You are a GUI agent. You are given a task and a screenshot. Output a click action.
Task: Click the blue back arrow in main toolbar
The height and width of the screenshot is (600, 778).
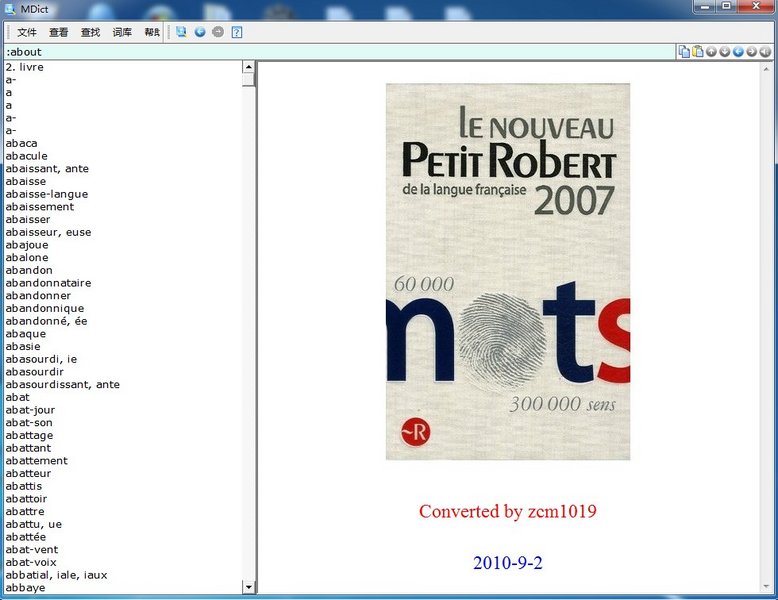pos(200,32)
